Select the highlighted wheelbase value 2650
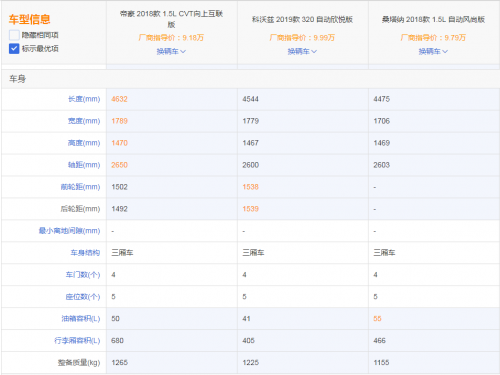This screenshot has width=500, height=375. 119,165
